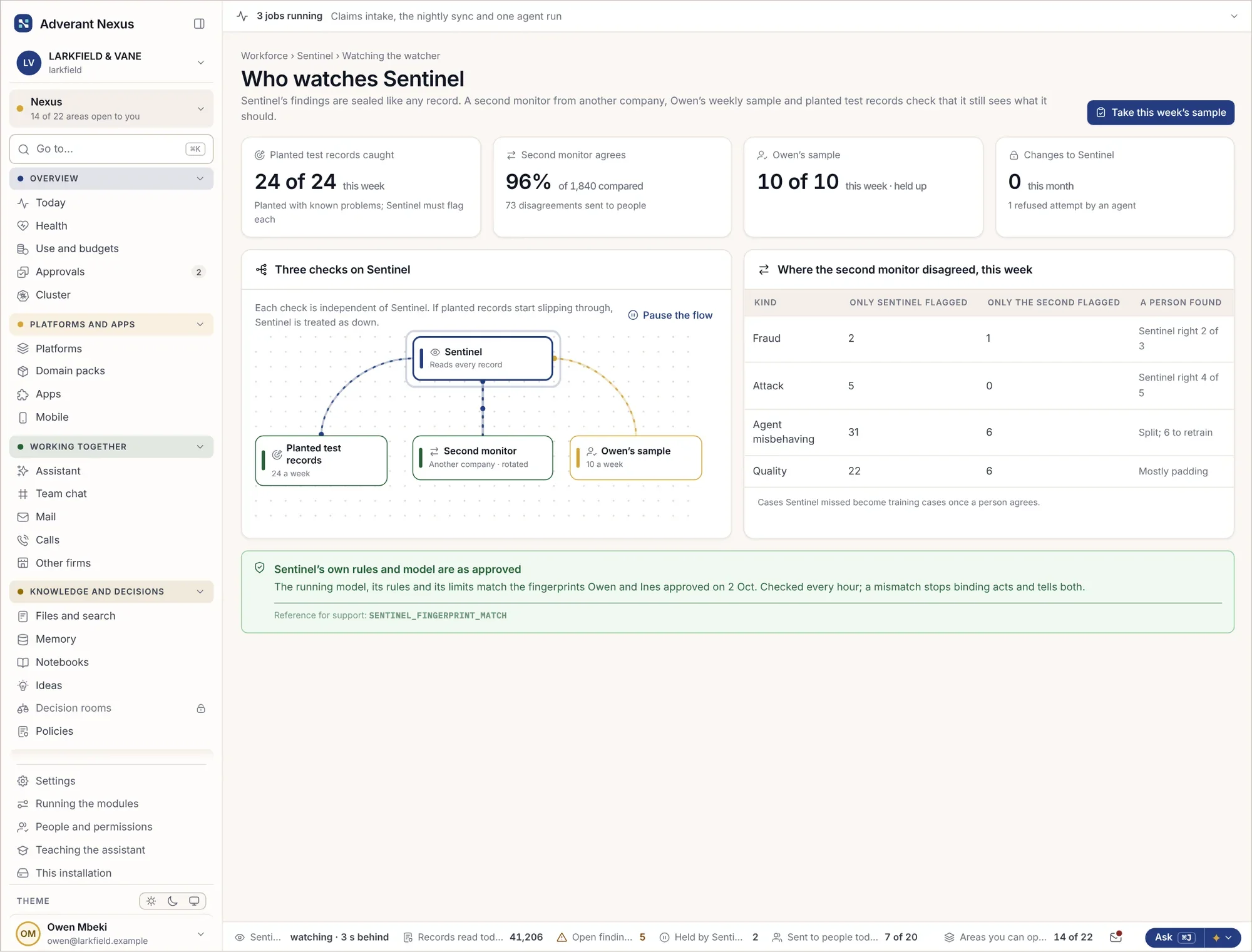The height and width of the screenshot is (952, 1252).
Task: Collapse the Knowledge and Decisions section
Action: tap(111, 592)
